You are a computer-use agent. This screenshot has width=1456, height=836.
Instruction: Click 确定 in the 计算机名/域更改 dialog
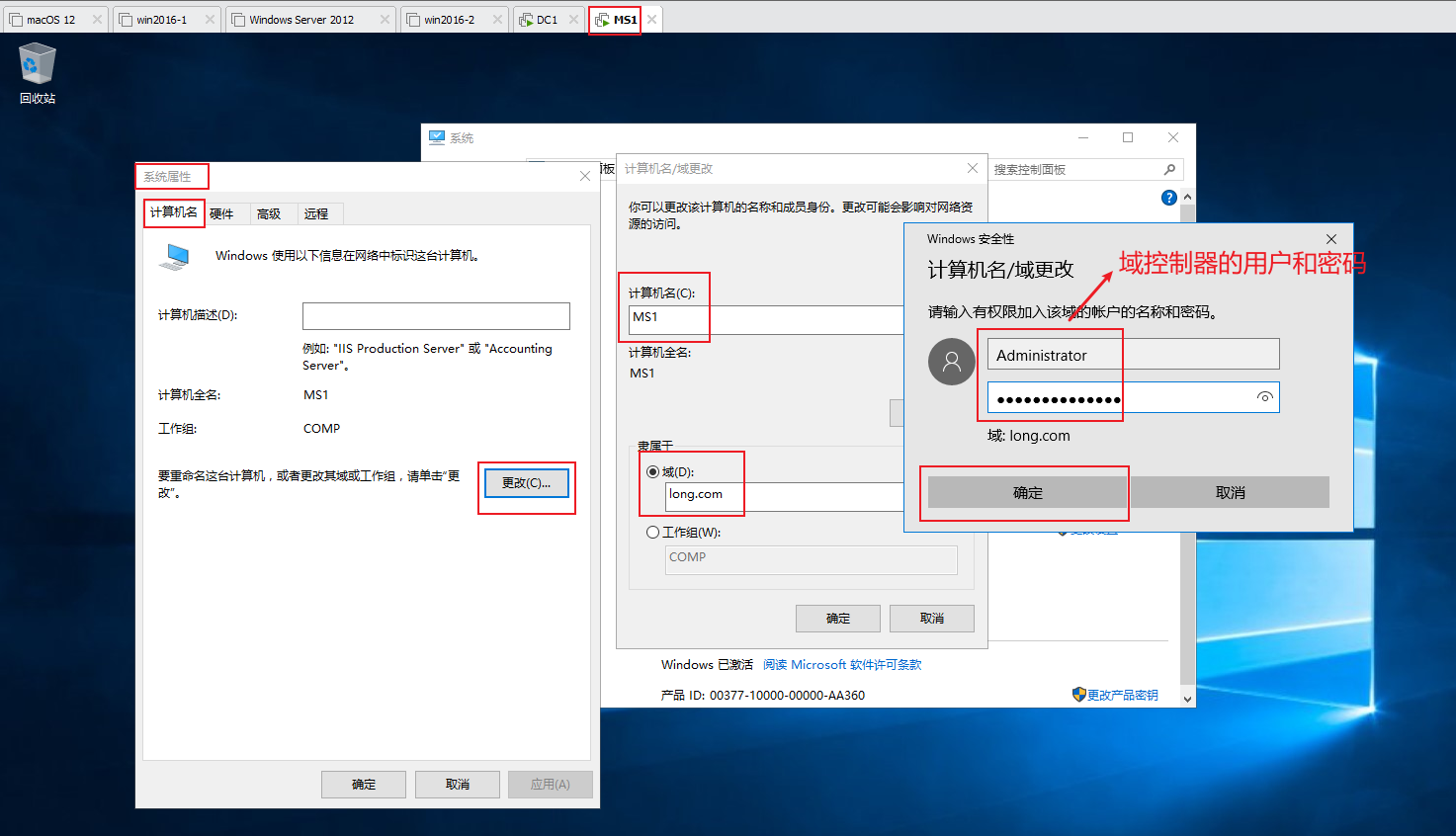click(838, 619)
